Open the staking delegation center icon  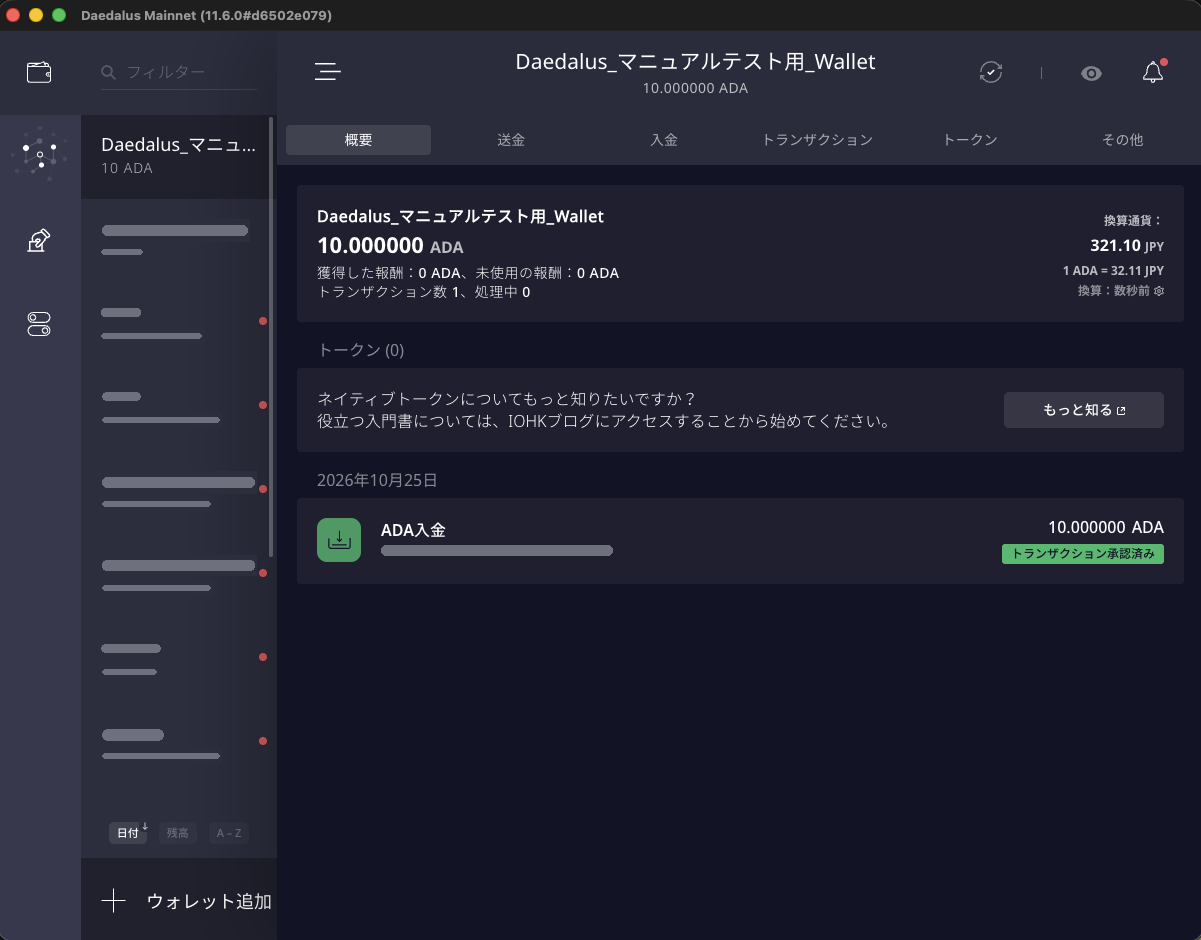[x=40, y=156]
